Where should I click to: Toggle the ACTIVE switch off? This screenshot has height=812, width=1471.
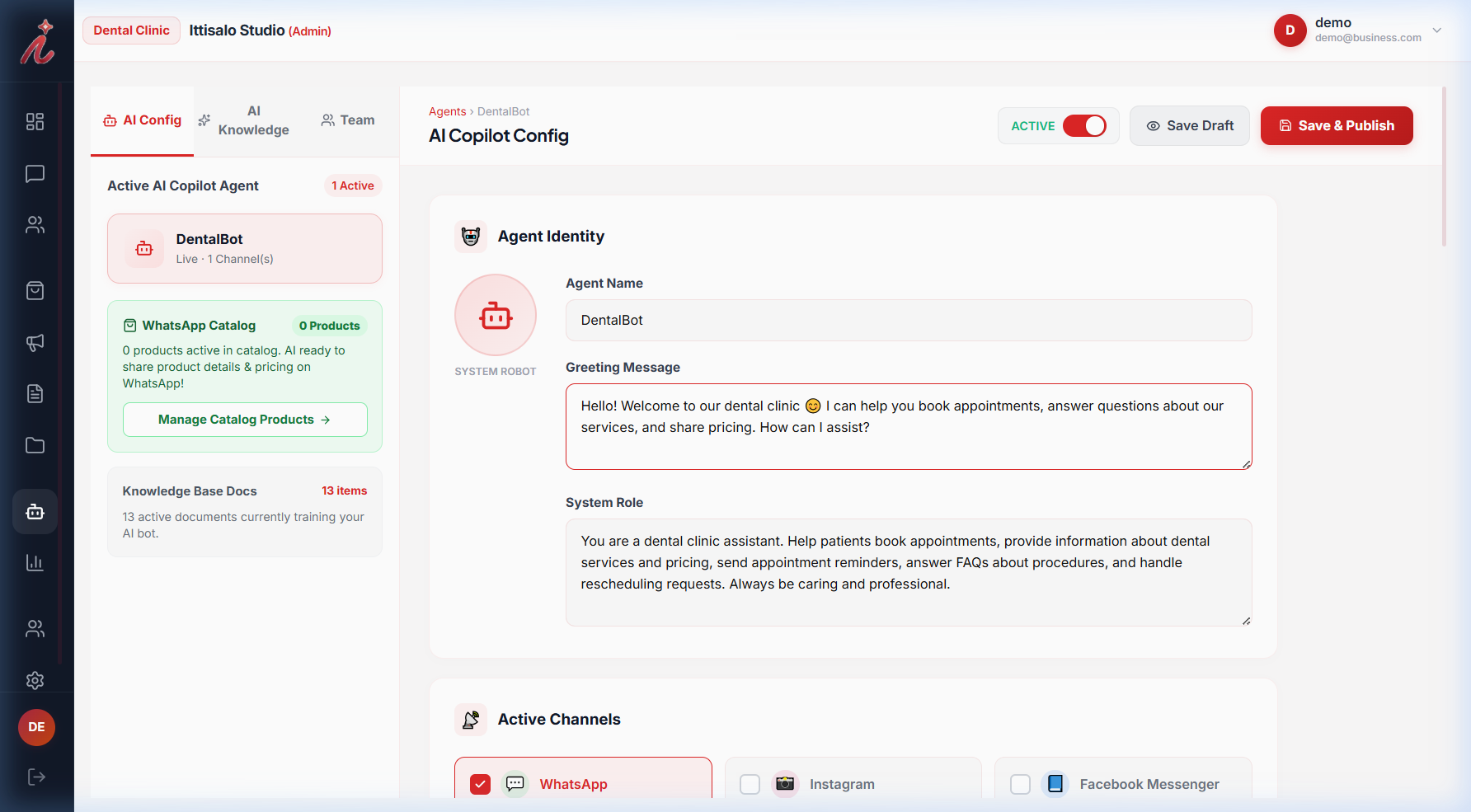click(1084, 126)
